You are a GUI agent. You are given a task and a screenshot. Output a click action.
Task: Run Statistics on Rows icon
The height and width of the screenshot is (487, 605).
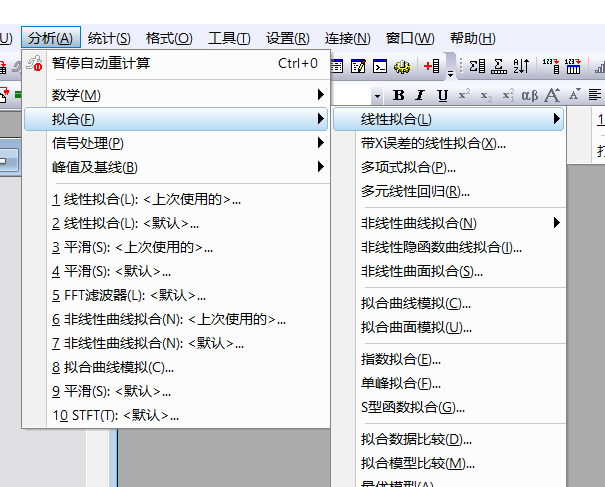coord(499,66)
